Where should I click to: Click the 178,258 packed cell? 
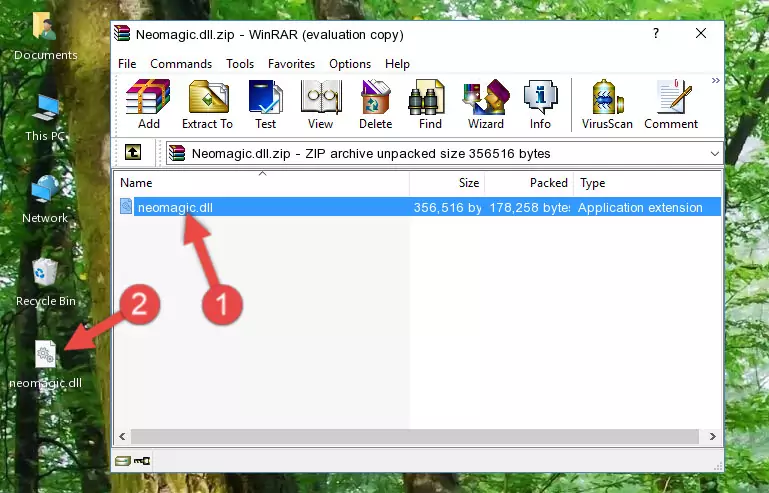tap(530, 208)
